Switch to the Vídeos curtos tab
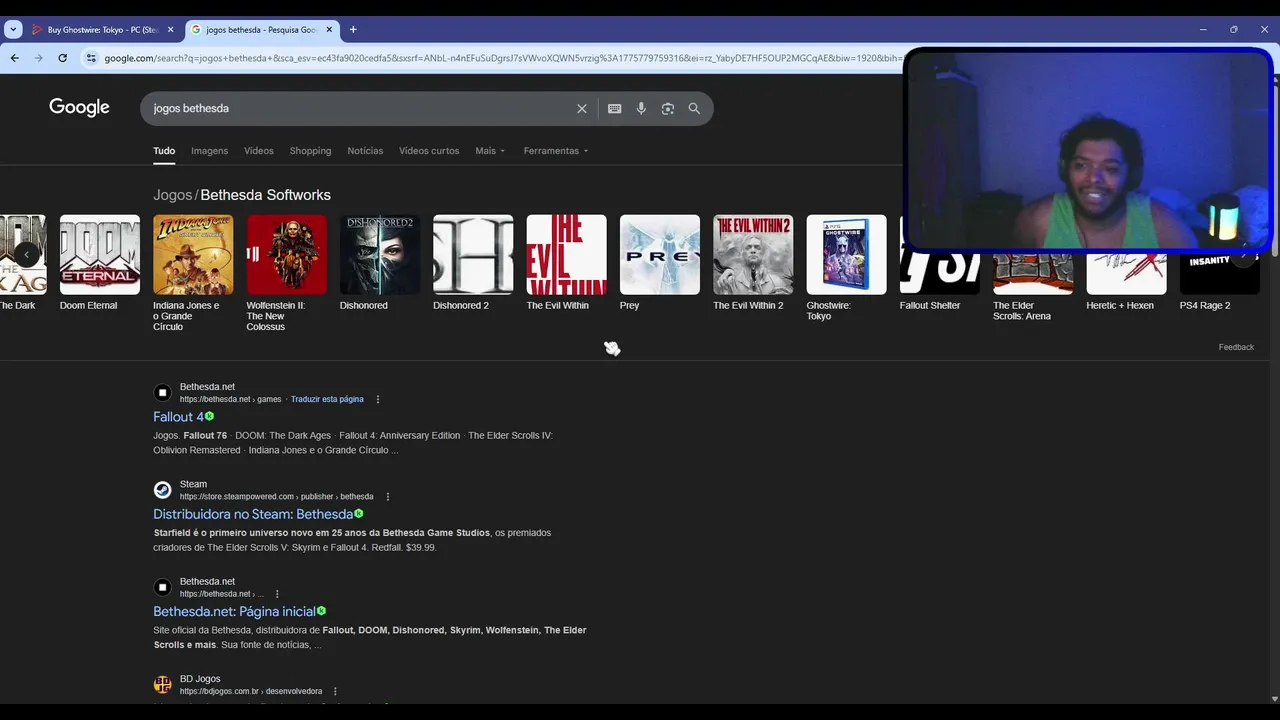 [x=429, y=151]
